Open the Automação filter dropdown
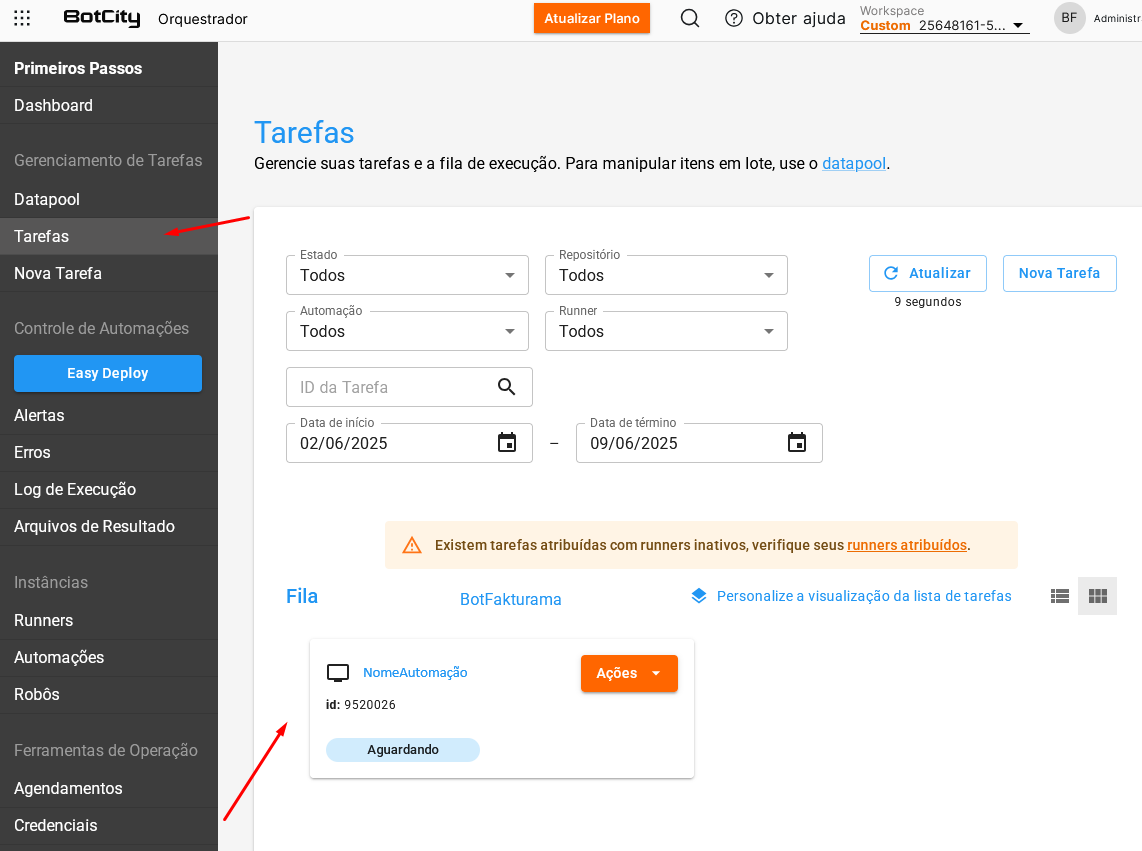 [x=407, y=331]
